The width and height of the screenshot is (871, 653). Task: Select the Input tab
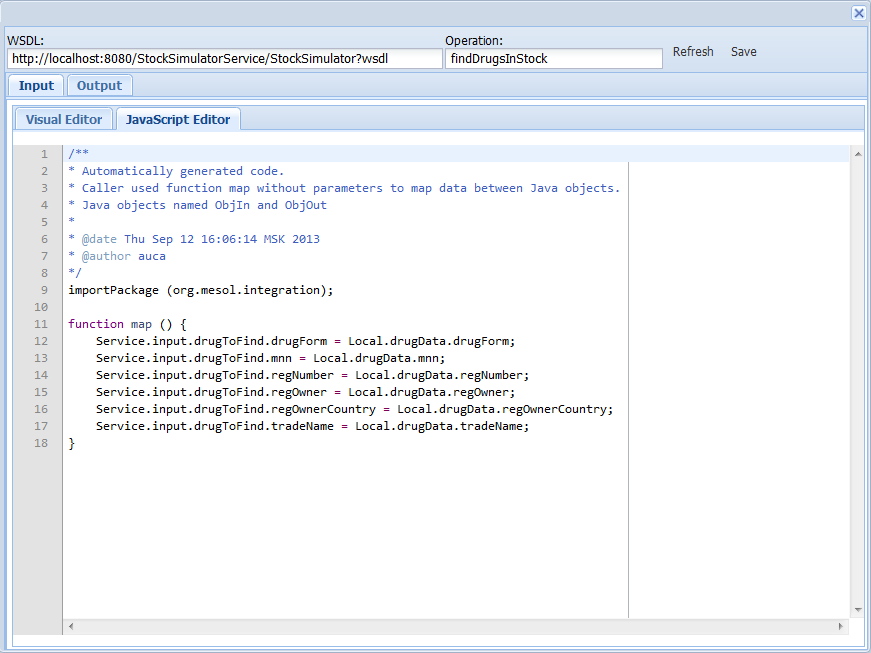[x=35, y=85]
